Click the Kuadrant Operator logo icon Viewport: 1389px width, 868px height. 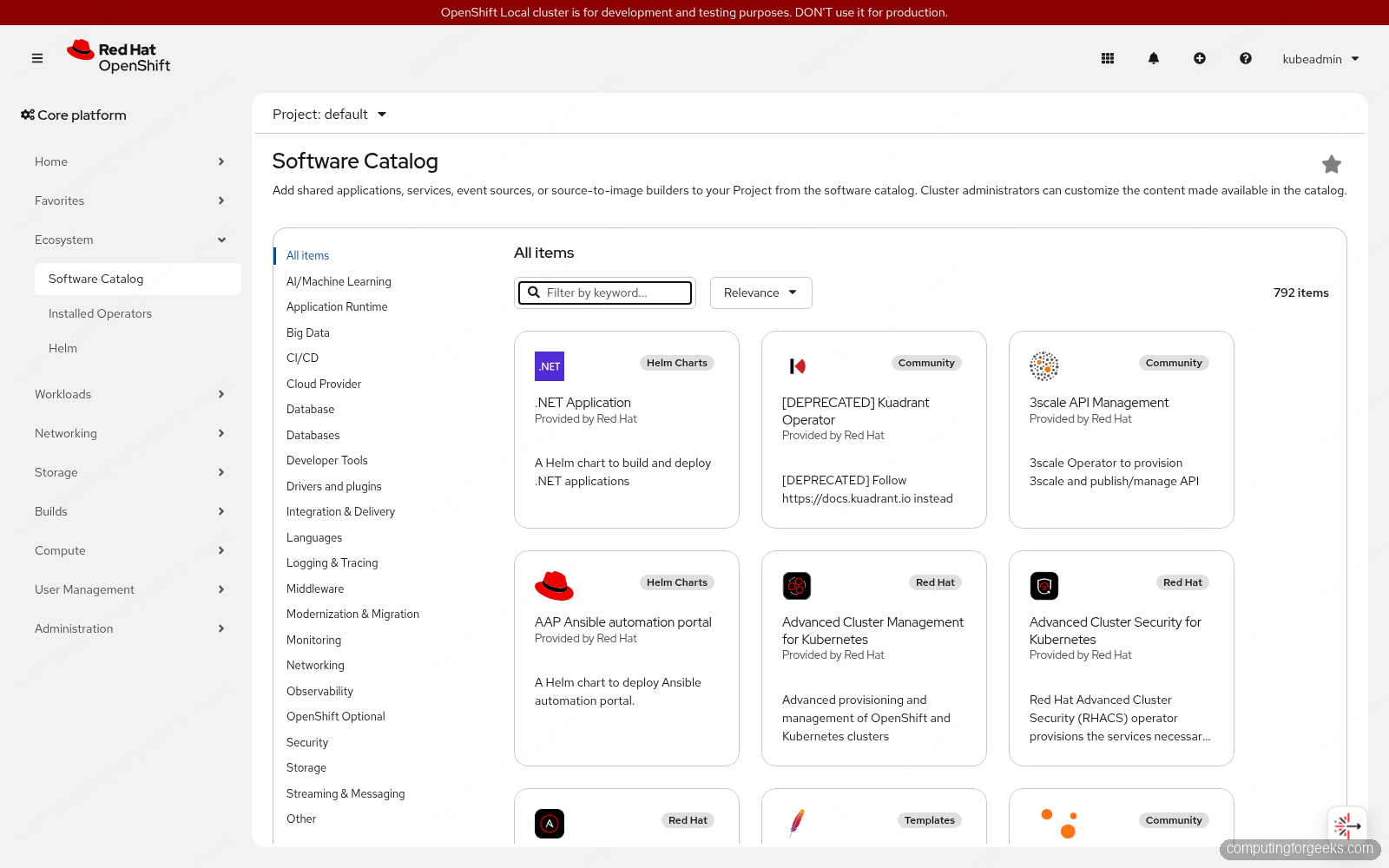point(797,366)
